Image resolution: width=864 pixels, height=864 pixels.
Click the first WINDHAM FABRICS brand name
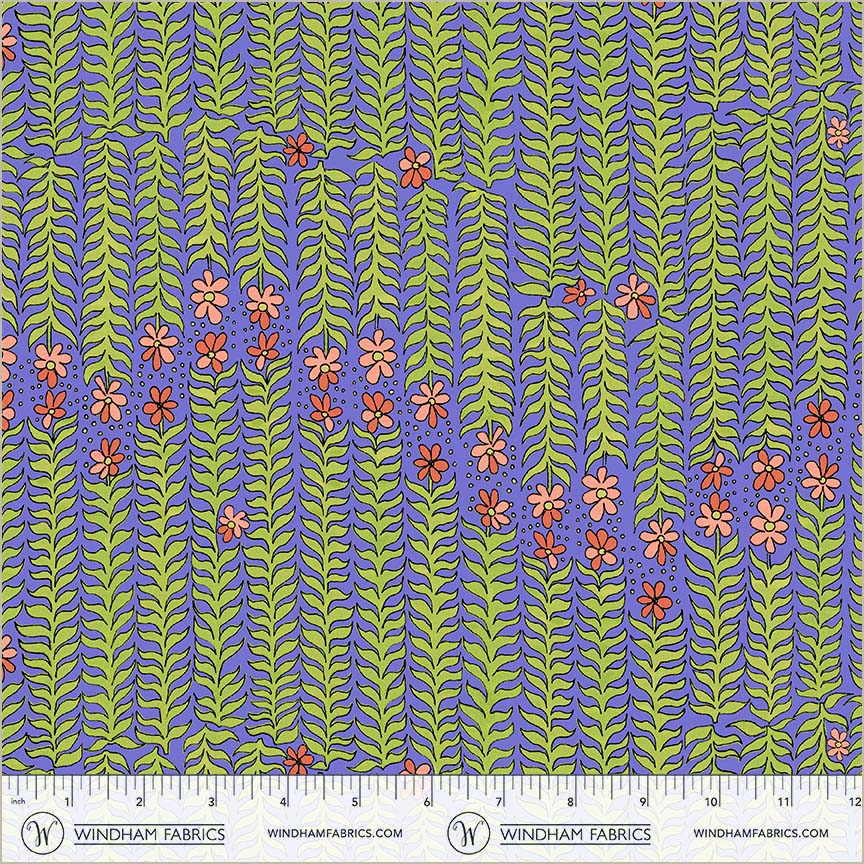[x=149, y=833]
